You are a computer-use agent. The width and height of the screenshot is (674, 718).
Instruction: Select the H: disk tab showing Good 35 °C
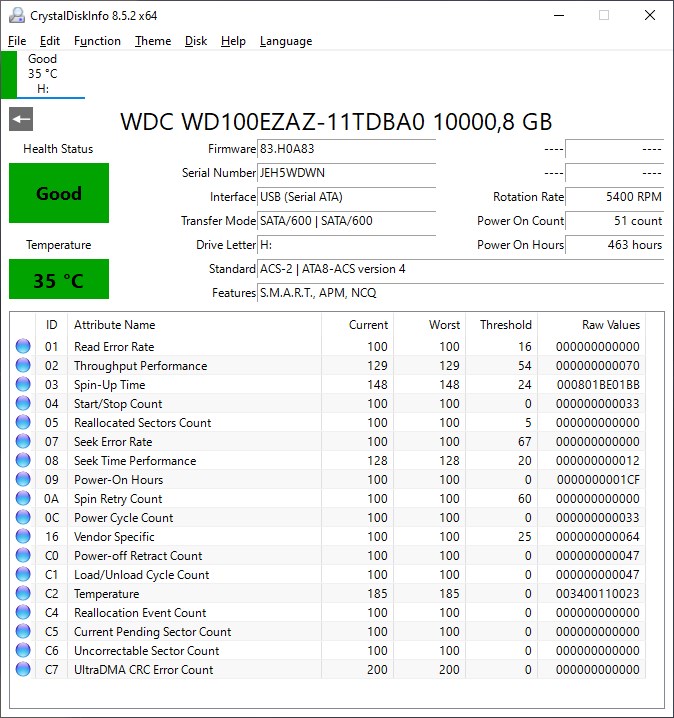point(43,74)
